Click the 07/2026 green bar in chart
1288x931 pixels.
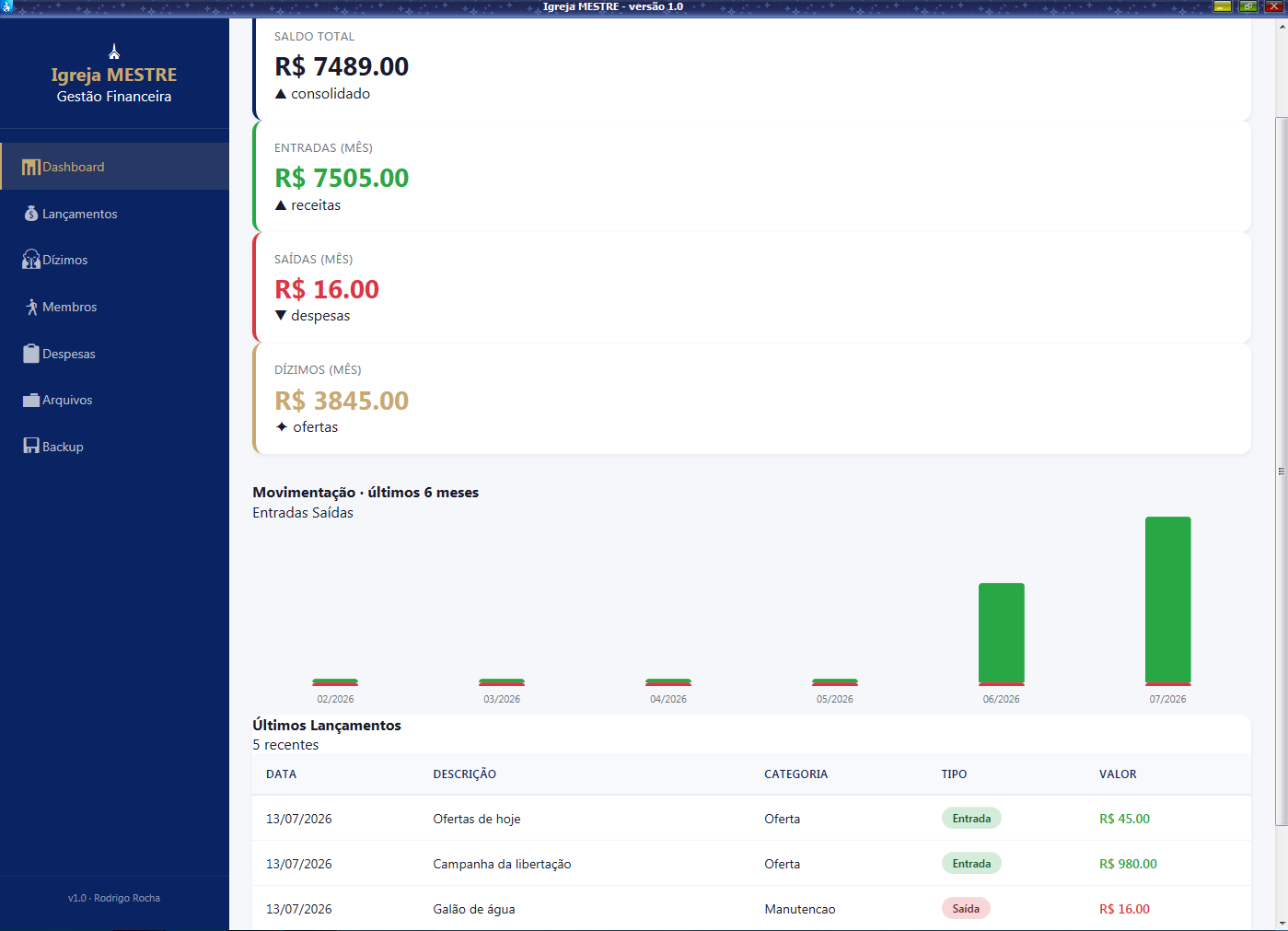point(1167,599)
